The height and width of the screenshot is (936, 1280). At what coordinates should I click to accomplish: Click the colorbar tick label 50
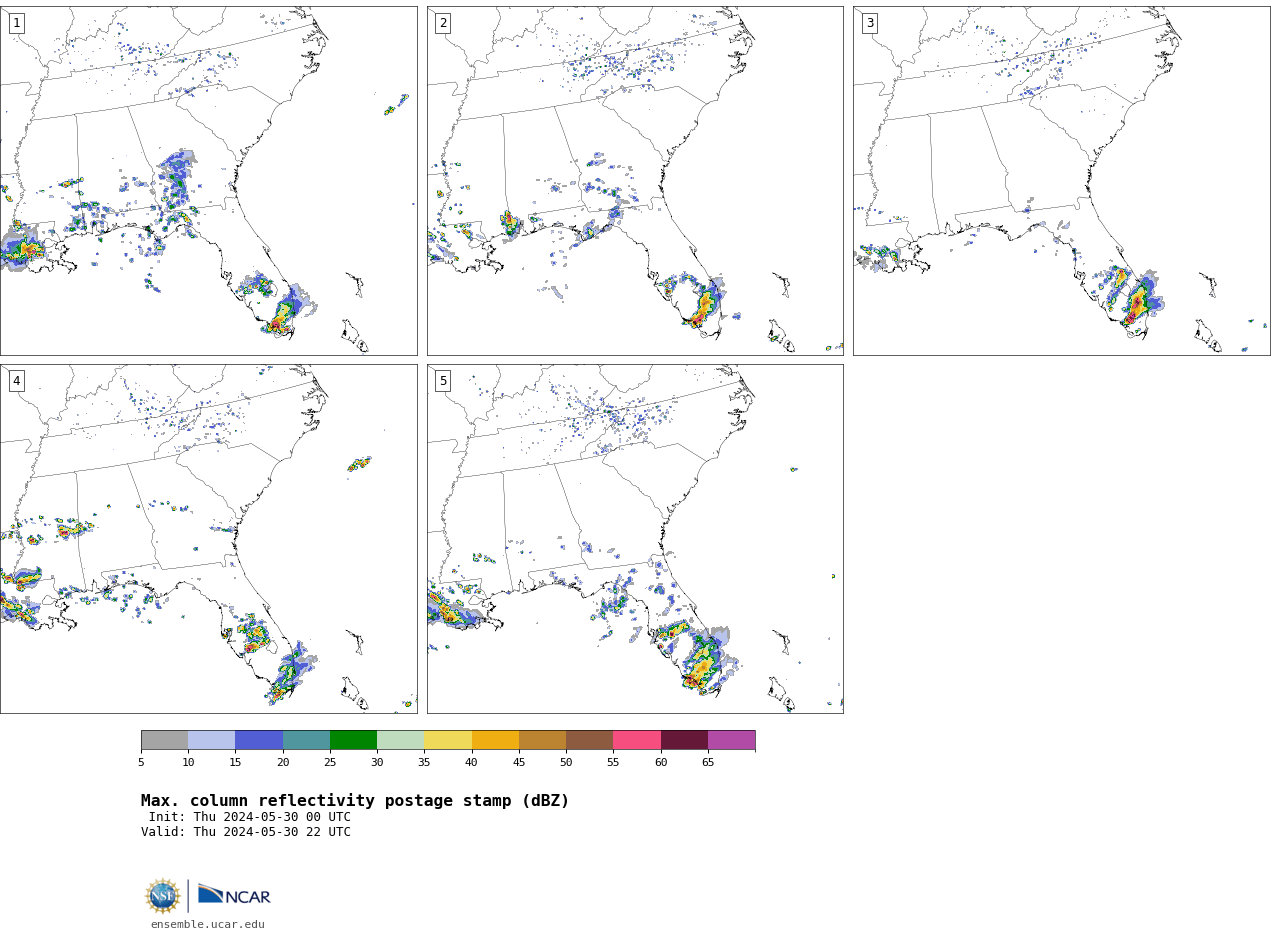(x=566, y=763)
